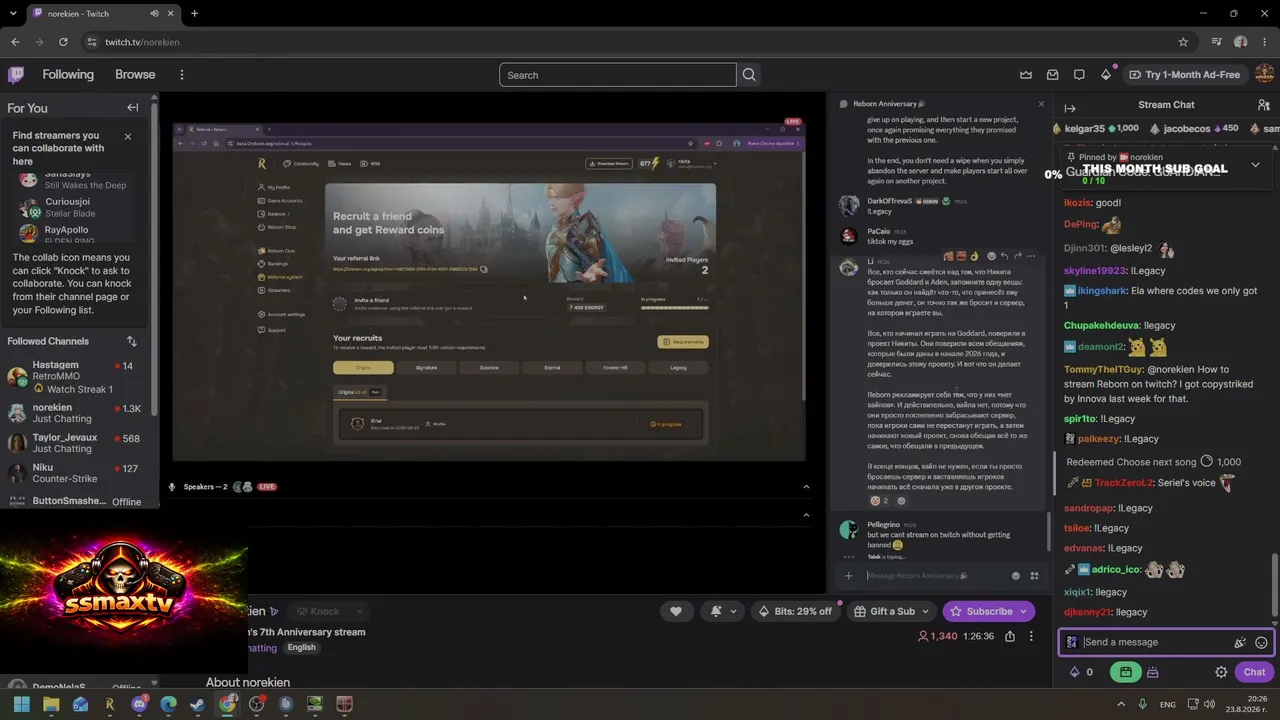Viewport: 1280px width, 720px height.
Task: Open Curiousjoi Stellar Blade suggestion
Action: click(76, 207)
